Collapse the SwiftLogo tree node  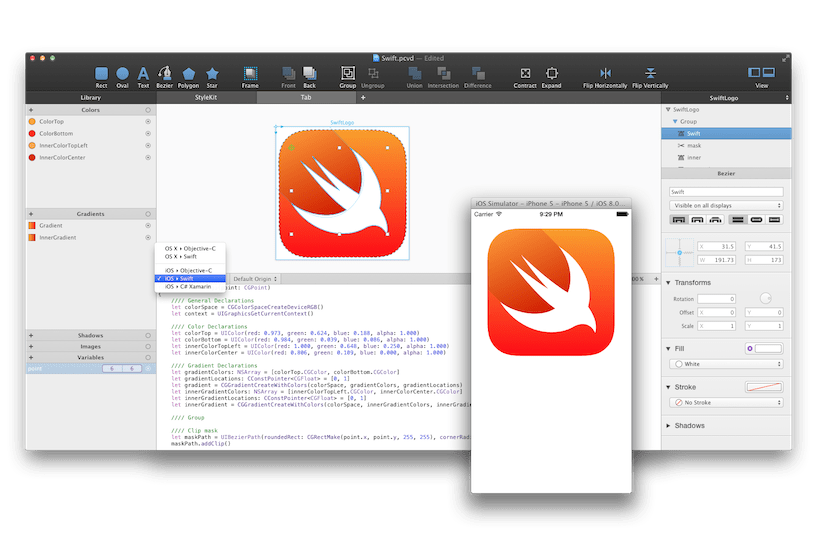[668, 110]
